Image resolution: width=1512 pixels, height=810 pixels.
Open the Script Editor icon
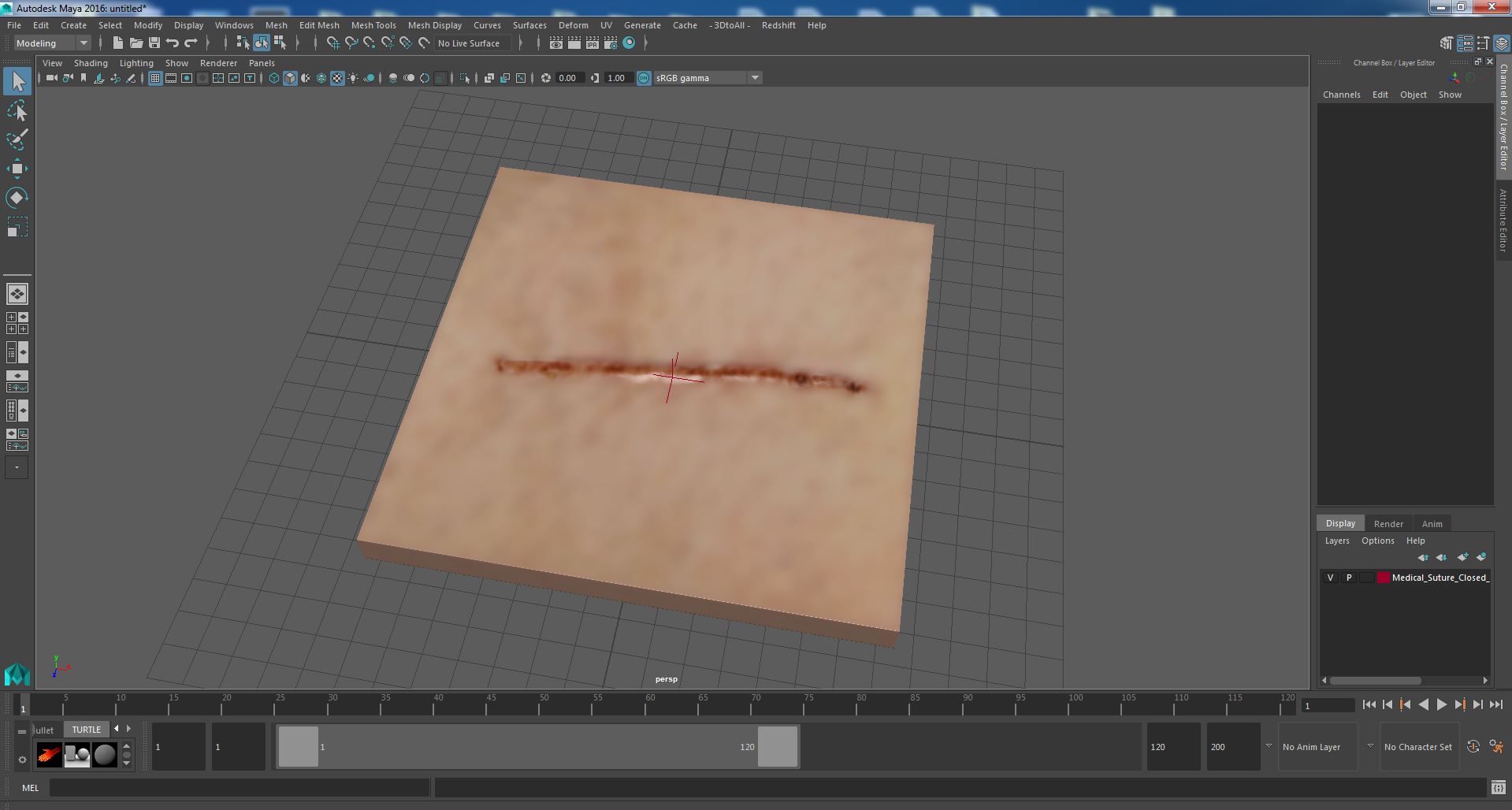[1498, 787]
